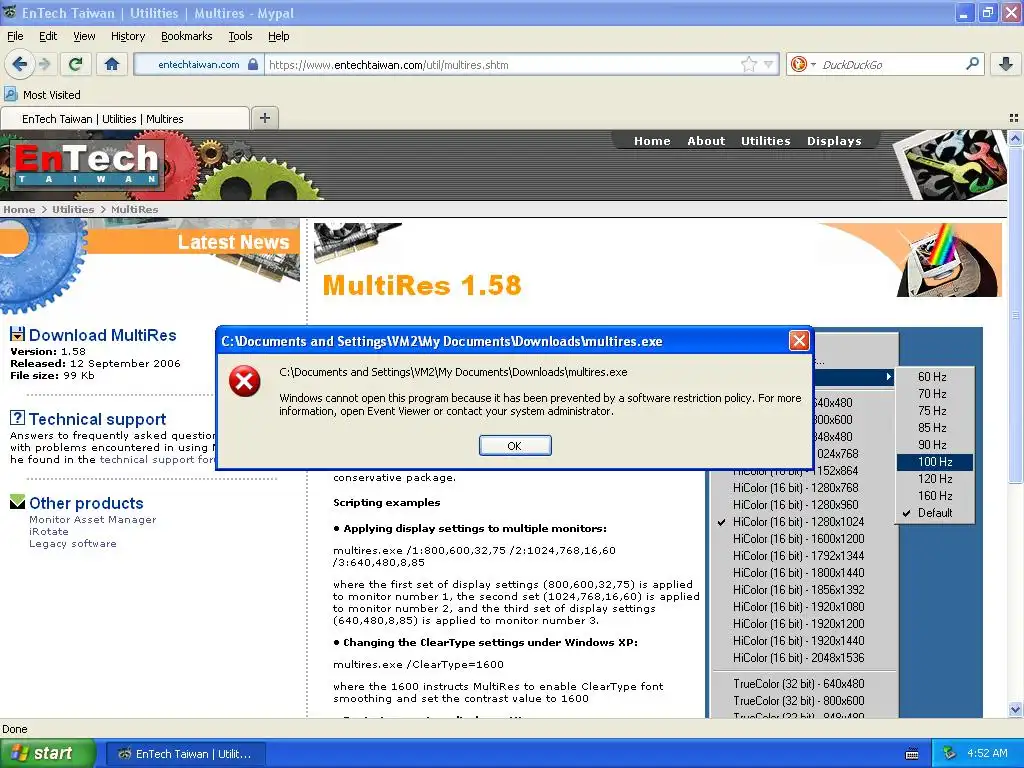Image resolution: width=1024 pixels, height=768 pixels.
Task: Go to the Home page icon
Action: [x=112, y=64]
